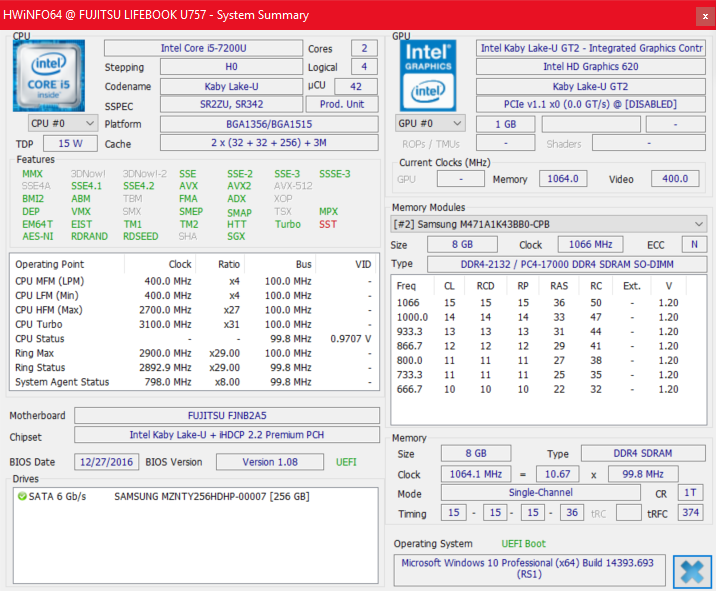Click the Windows 10 Professional OS field

[x=528, y=569]
